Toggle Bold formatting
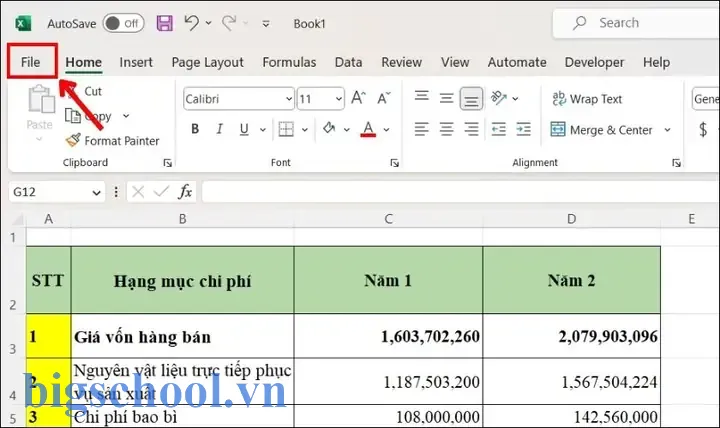The image size is (720, 428). [195, 130]
